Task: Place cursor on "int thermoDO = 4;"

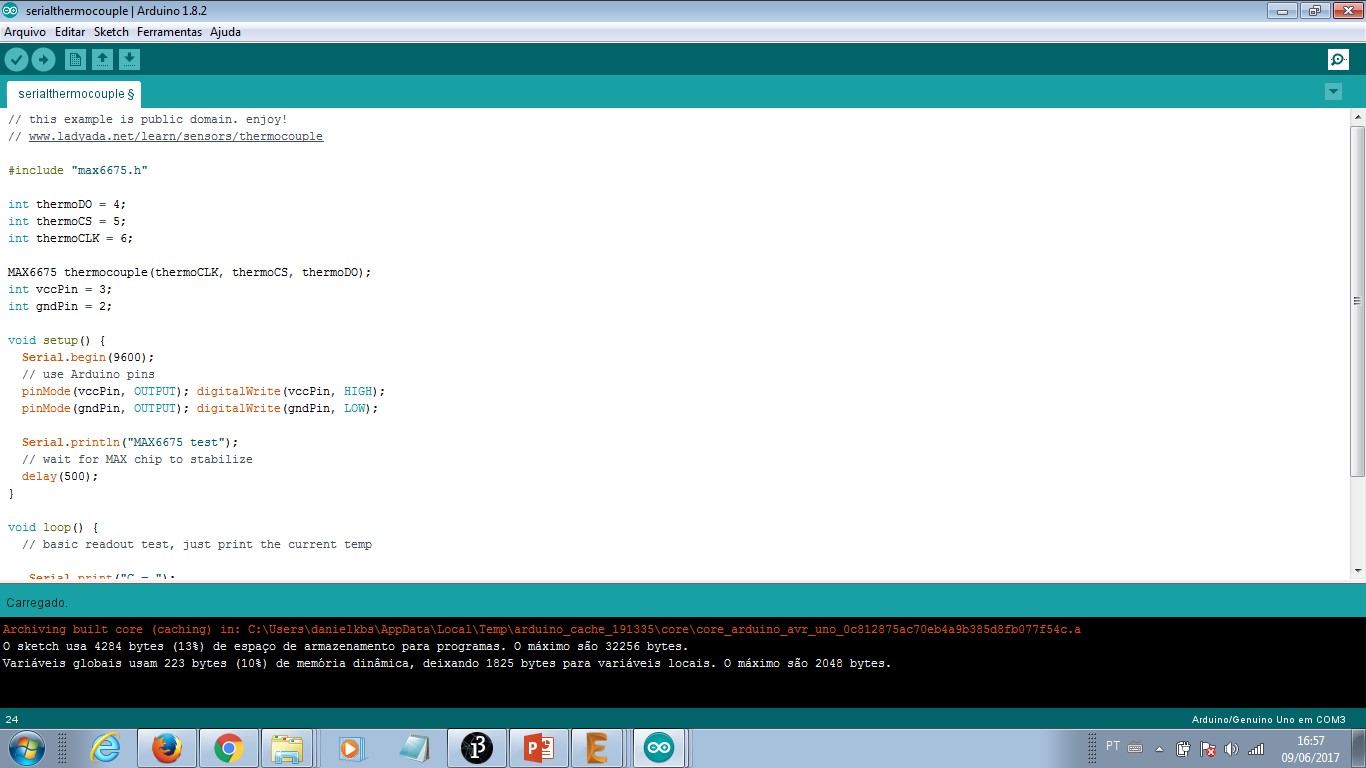Action: 67,204
